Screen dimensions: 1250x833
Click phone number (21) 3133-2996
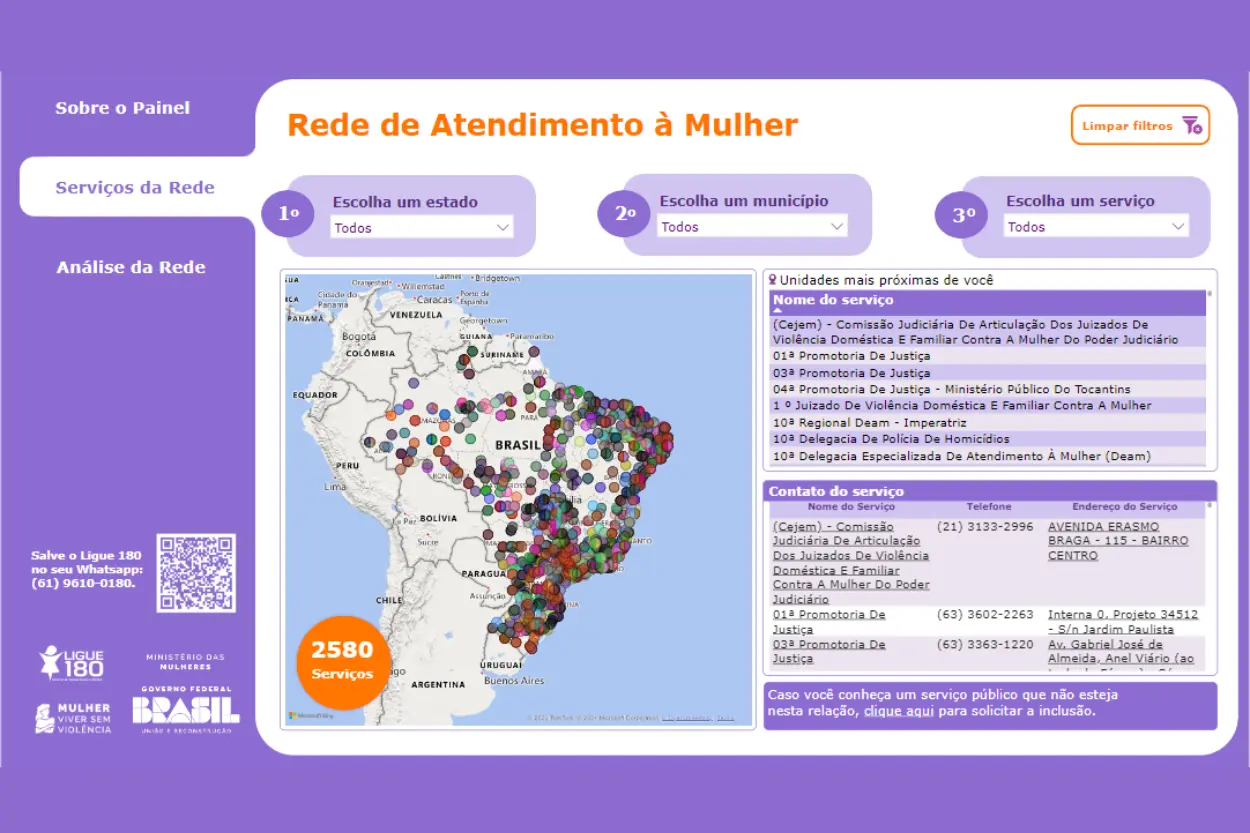tap(985, 526)
